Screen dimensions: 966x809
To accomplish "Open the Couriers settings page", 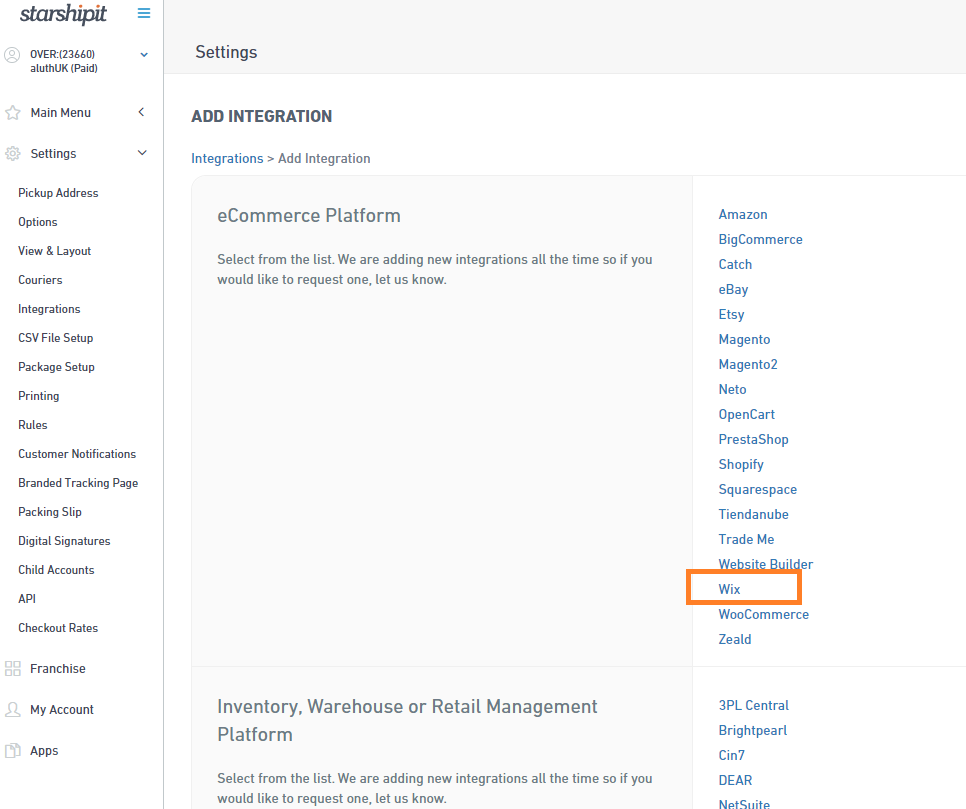I will click(40, 280).
